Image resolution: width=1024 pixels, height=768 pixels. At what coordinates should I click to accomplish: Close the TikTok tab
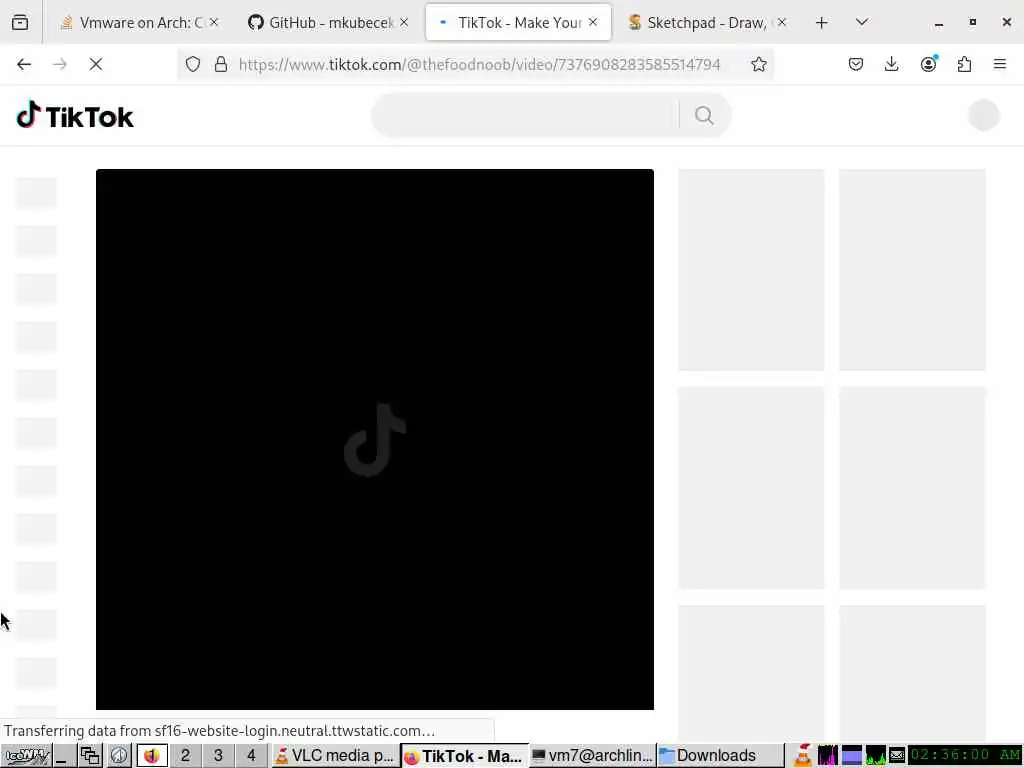point(593,22)
